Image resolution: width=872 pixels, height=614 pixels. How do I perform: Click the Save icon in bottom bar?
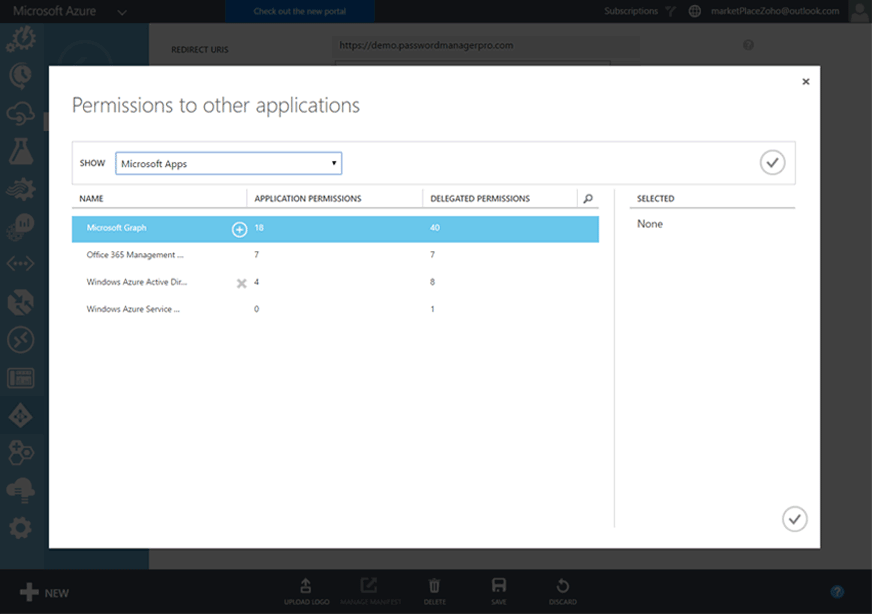pyautogui.click(x=498, y=590)
